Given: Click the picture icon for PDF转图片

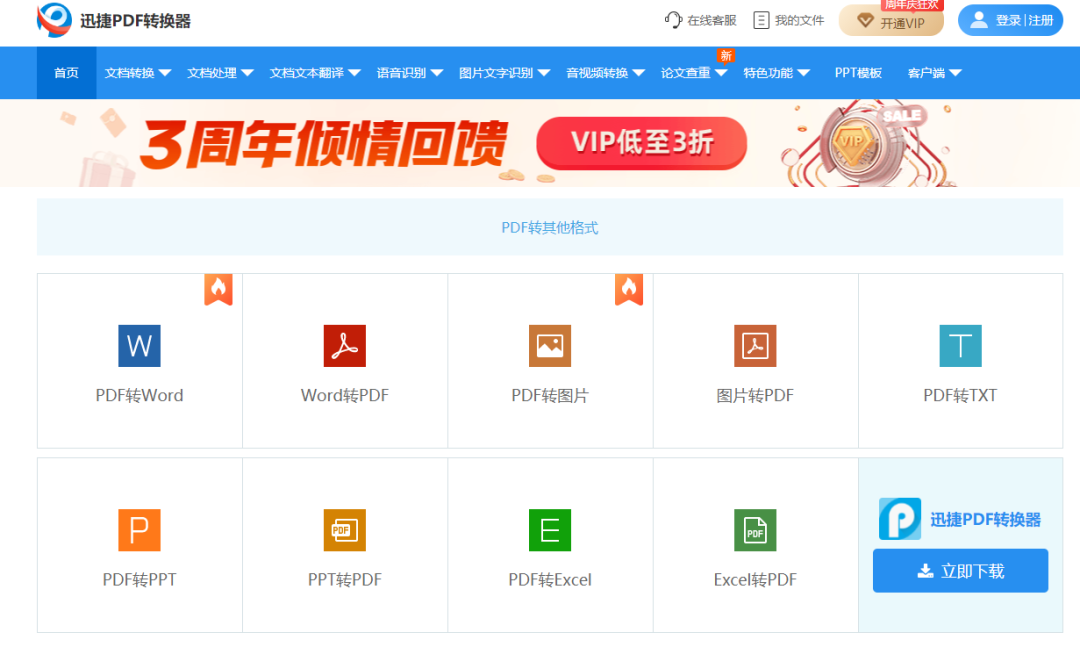Looking at the screenshot, I should point(550,346).
